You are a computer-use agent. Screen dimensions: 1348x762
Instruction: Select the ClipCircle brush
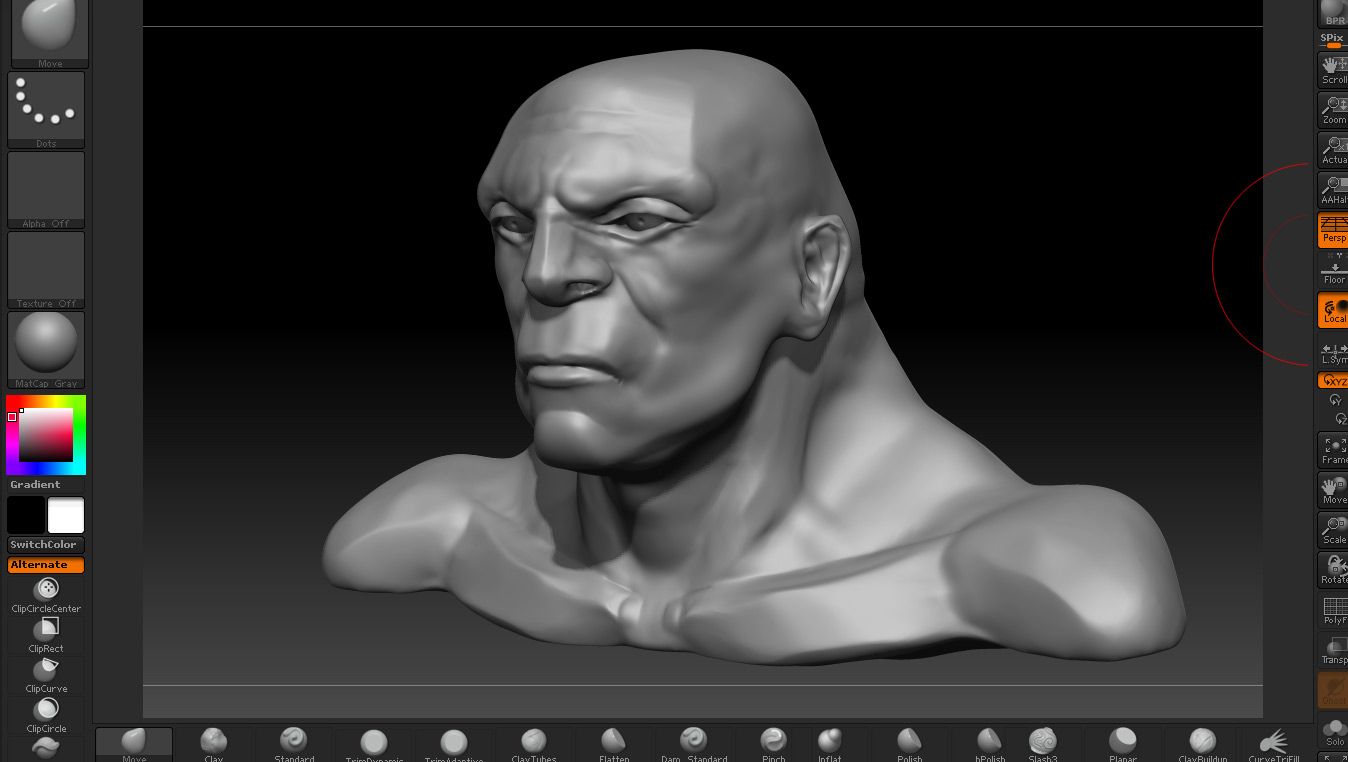46,714
